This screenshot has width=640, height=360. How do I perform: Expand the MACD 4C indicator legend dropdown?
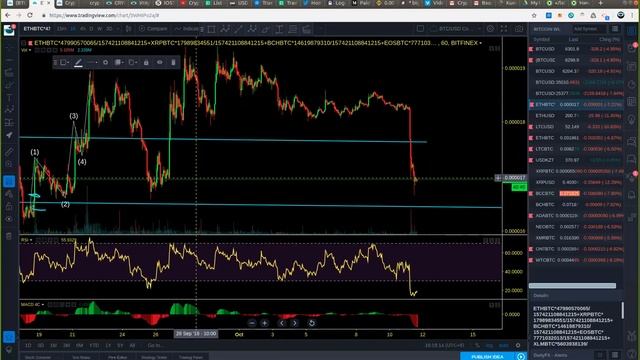(x=42, y=304)
